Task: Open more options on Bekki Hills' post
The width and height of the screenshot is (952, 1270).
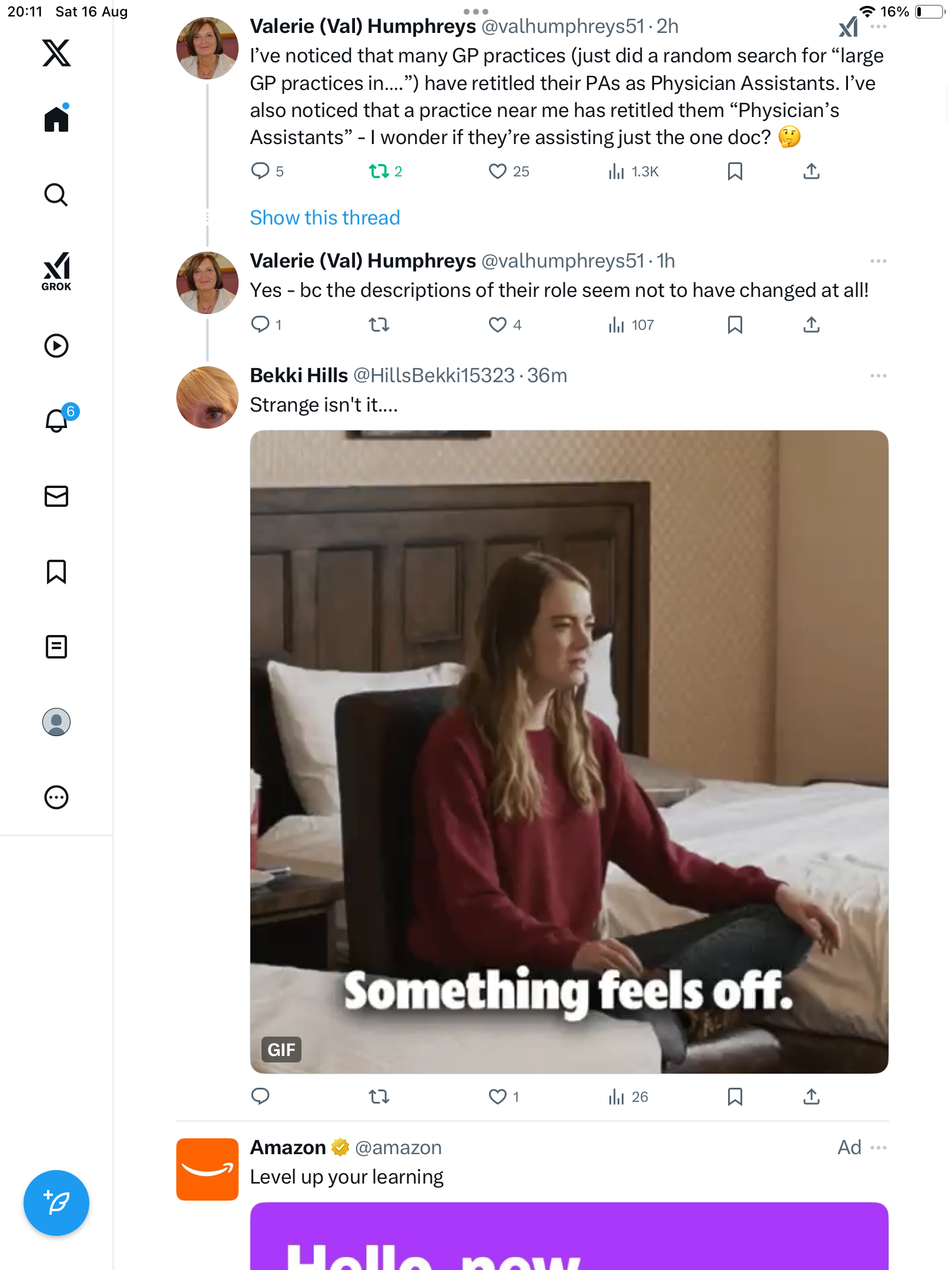Action: click(x=878, y=376)
